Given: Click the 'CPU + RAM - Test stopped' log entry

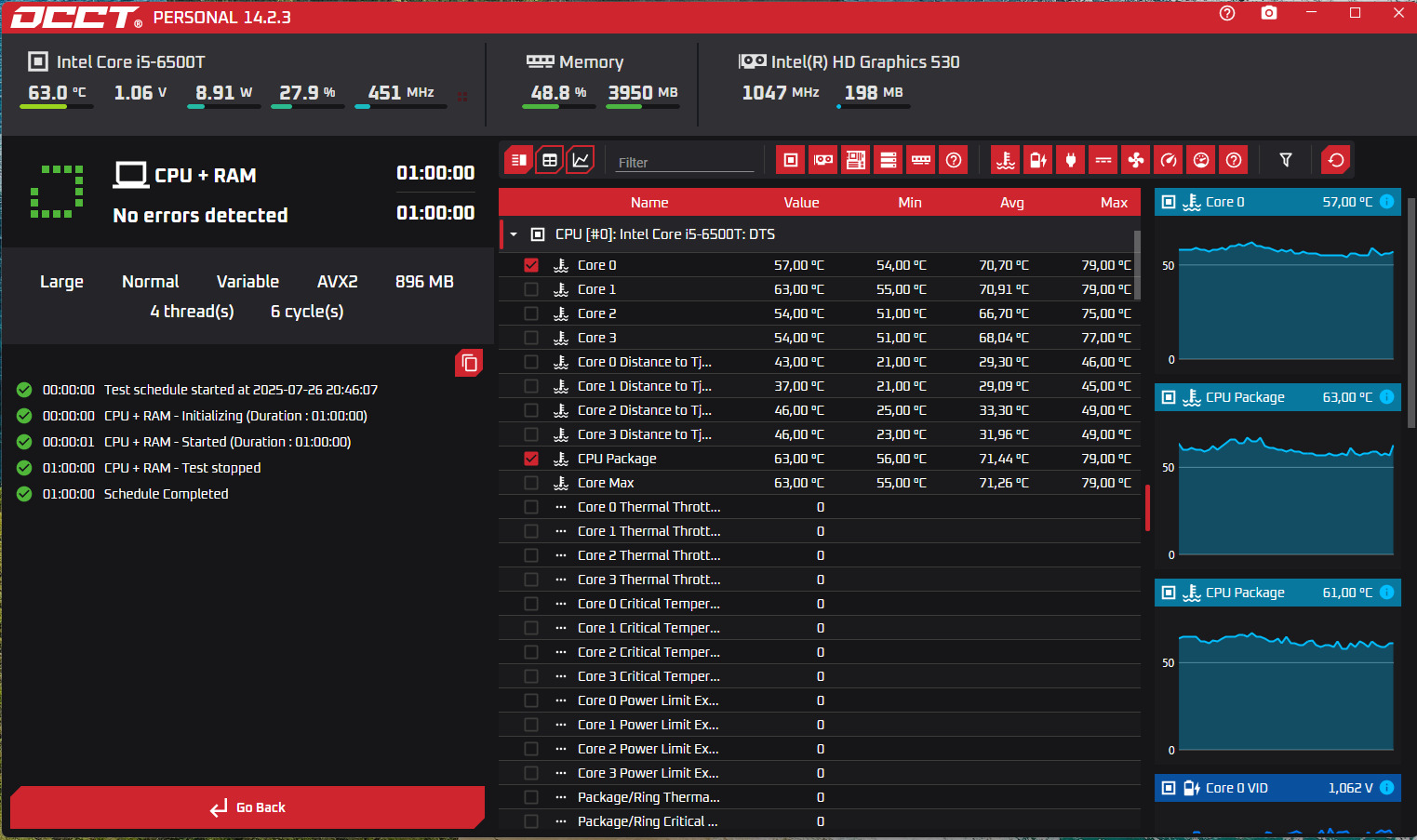Looking at the screenshot, I should [182, 468].
